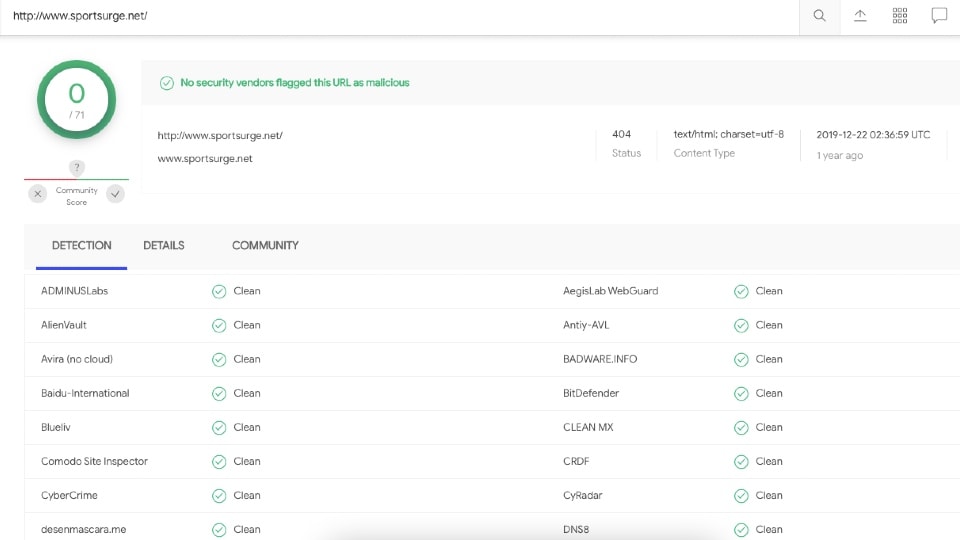The width and height of the screenshot is (960, 540).
Task: Switch to the DETECTION tab
Action: [82, 245]
